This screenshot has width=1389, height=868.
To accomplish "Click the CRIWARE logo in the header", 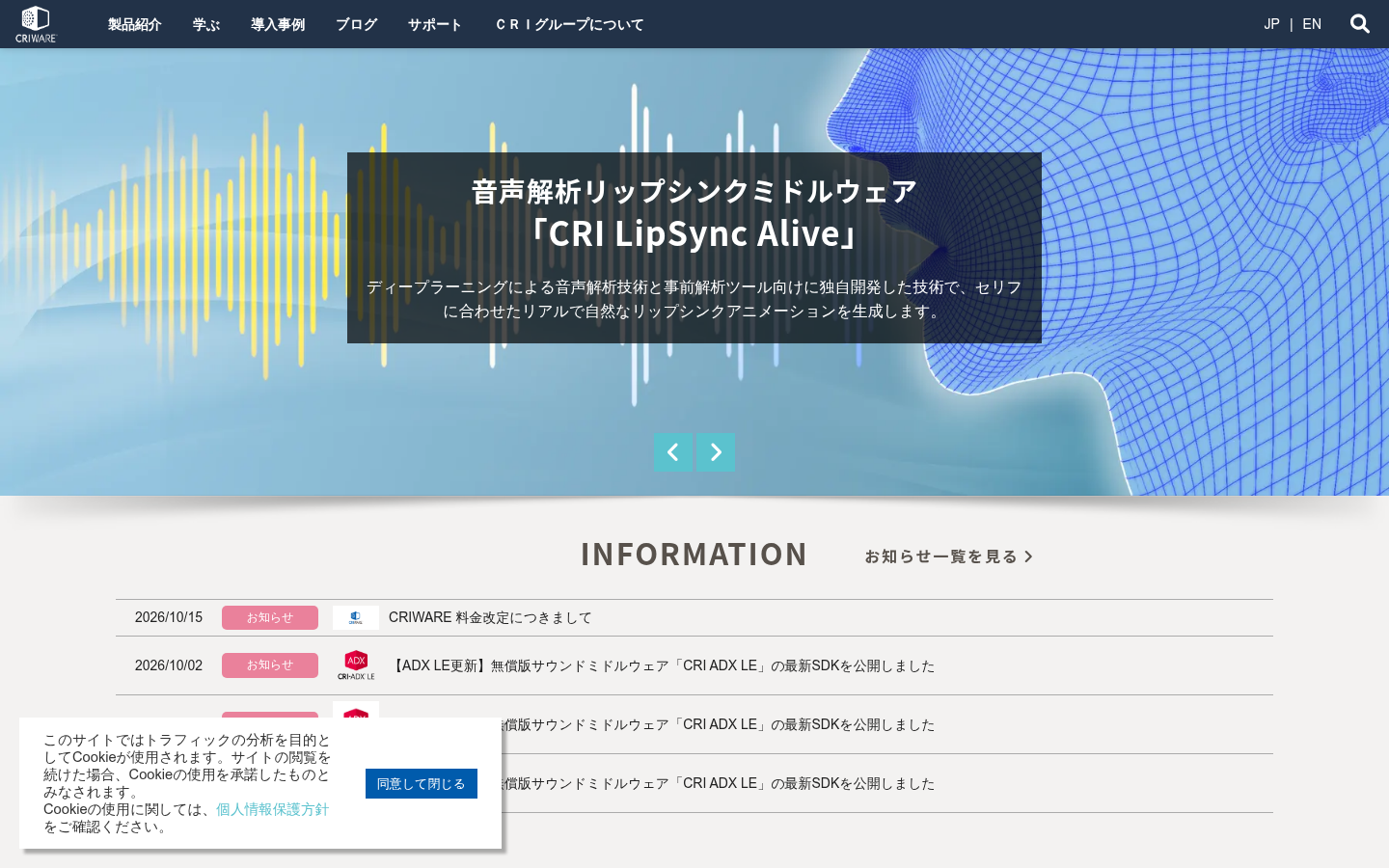I will tap(36, 24).
